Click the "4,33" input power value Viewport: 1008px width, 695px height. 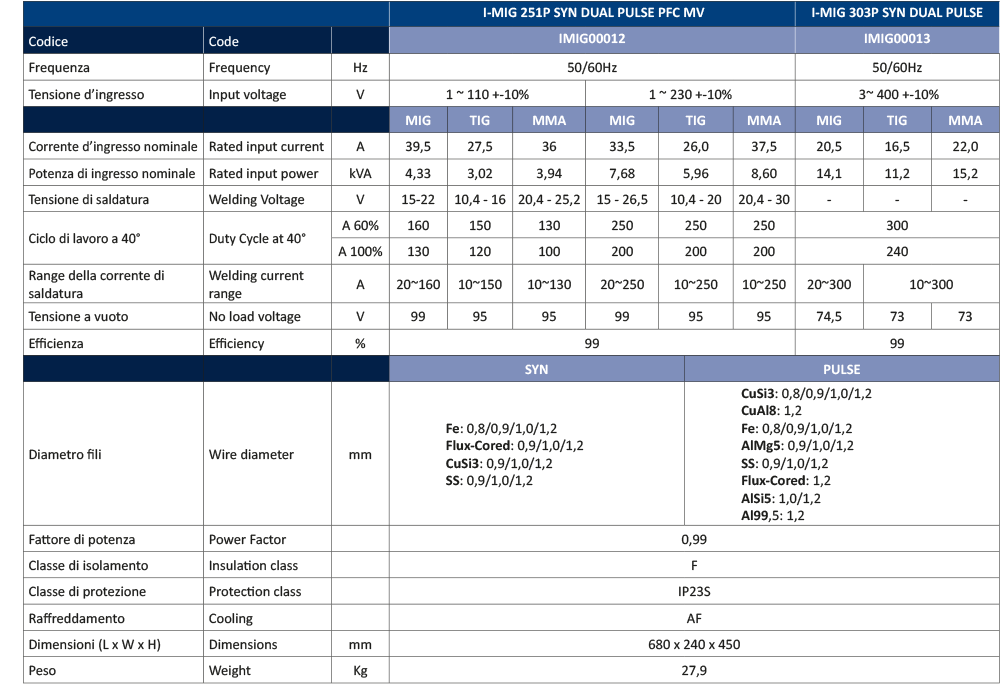coord(418,174)
